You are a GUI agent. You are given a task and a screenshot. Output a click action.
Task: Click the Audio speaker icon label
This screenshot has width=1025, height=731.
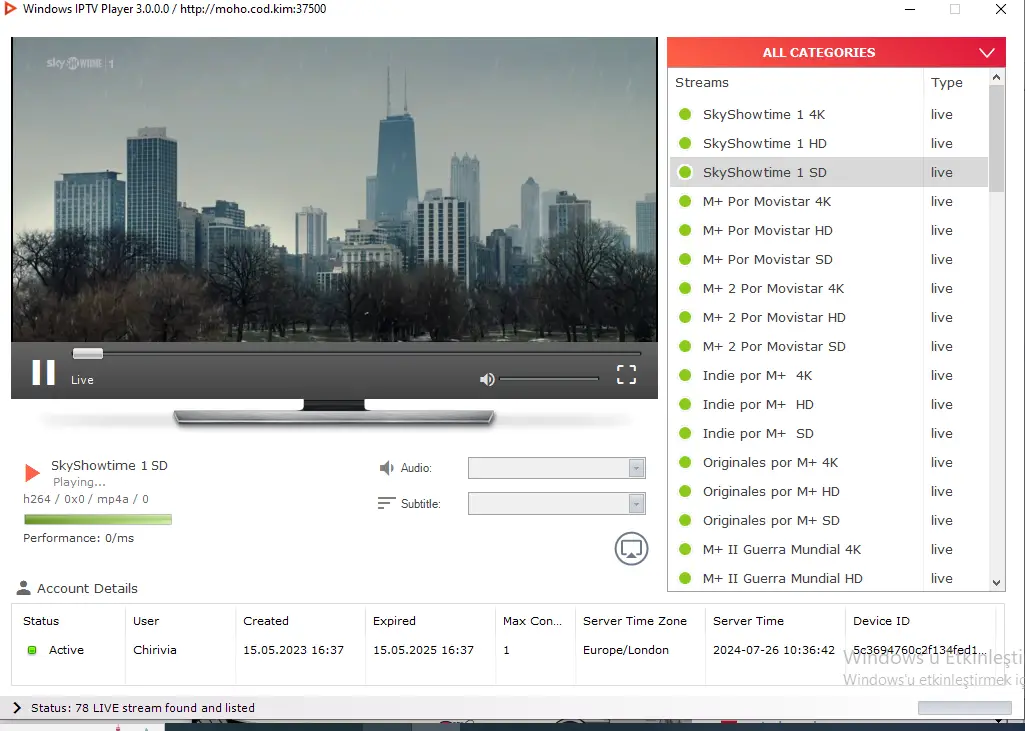(387, 468)
